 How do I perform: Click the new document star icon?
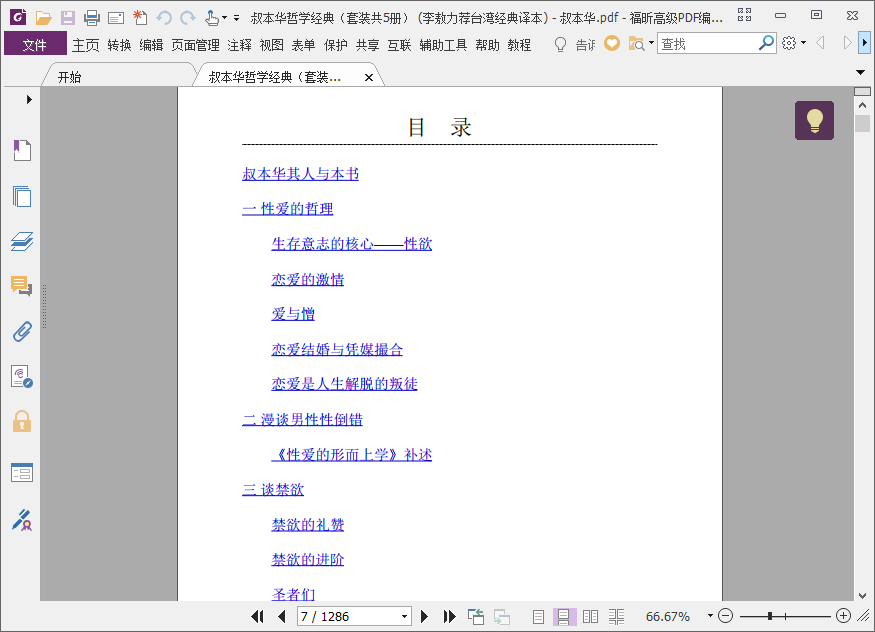140,18
